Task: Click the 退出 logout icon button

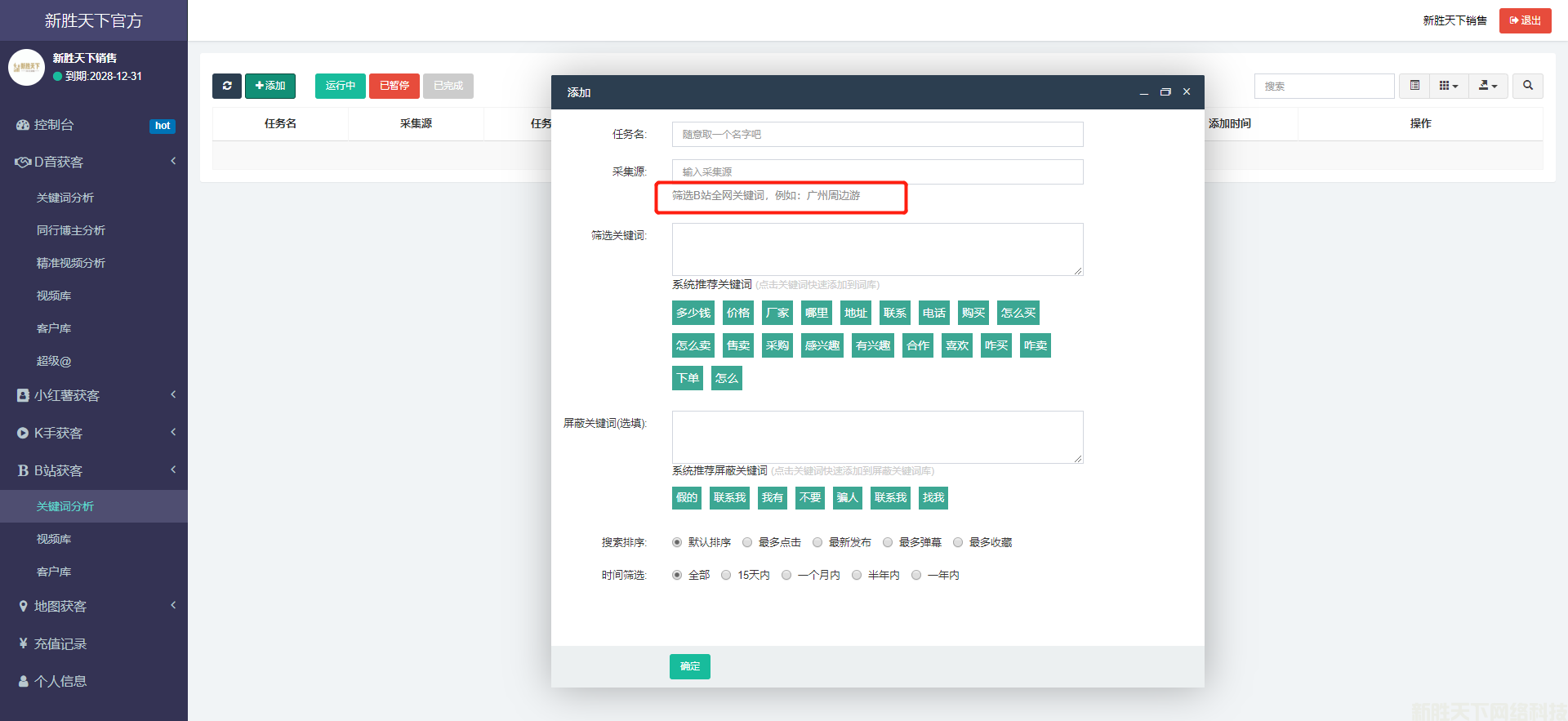Action: (x=1525, y=20)
